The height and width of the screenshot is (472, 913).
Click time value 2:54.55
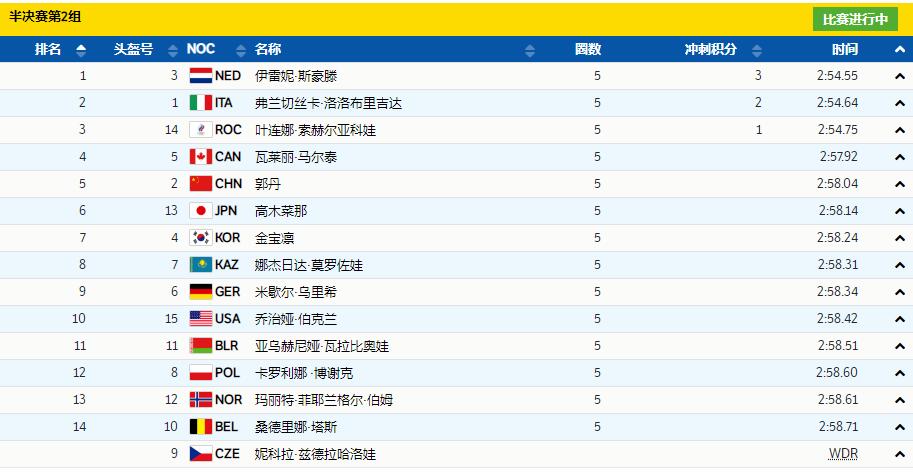(x=837, y=76)
